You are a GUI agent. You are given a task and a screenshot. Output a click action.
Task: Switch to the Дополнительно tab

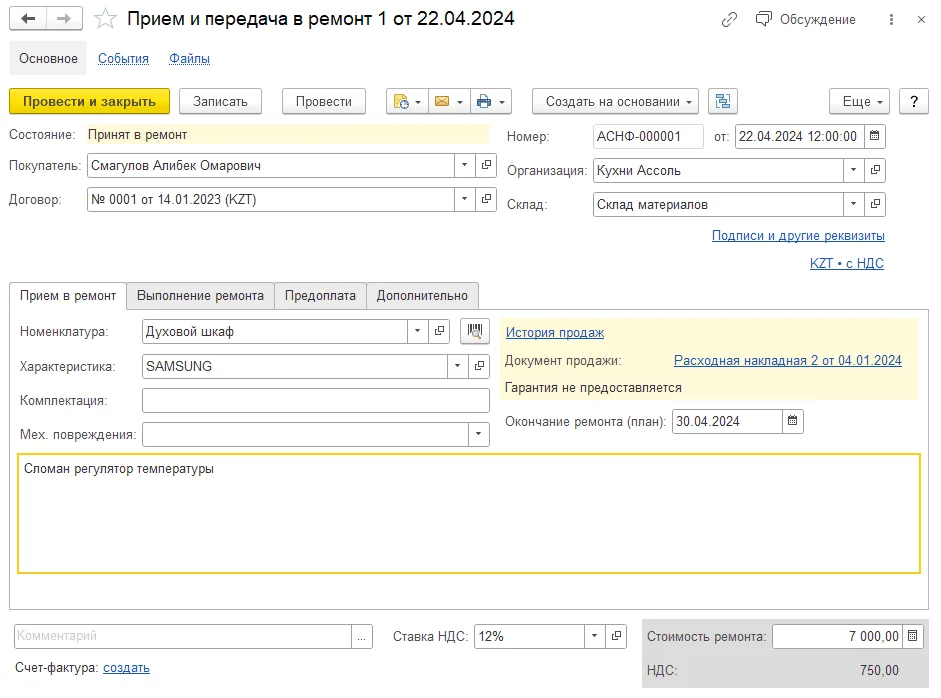422,296
